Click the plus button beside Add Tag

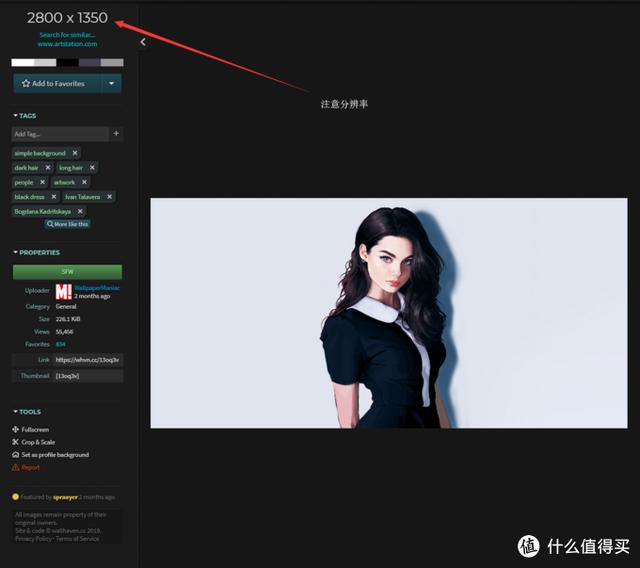click(x=116, y=133)
